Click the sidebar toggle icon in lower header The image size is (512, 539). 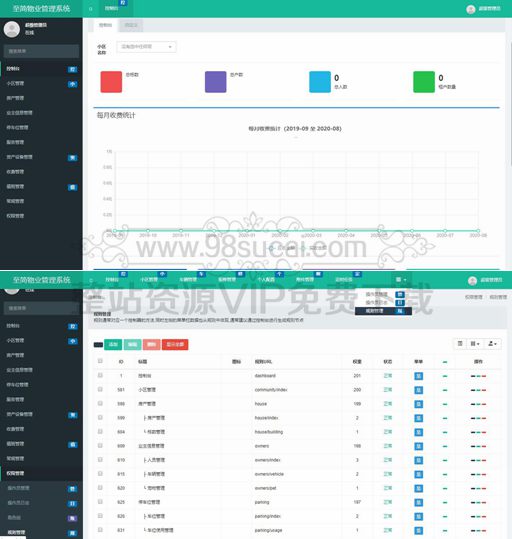tap(91, 280)
